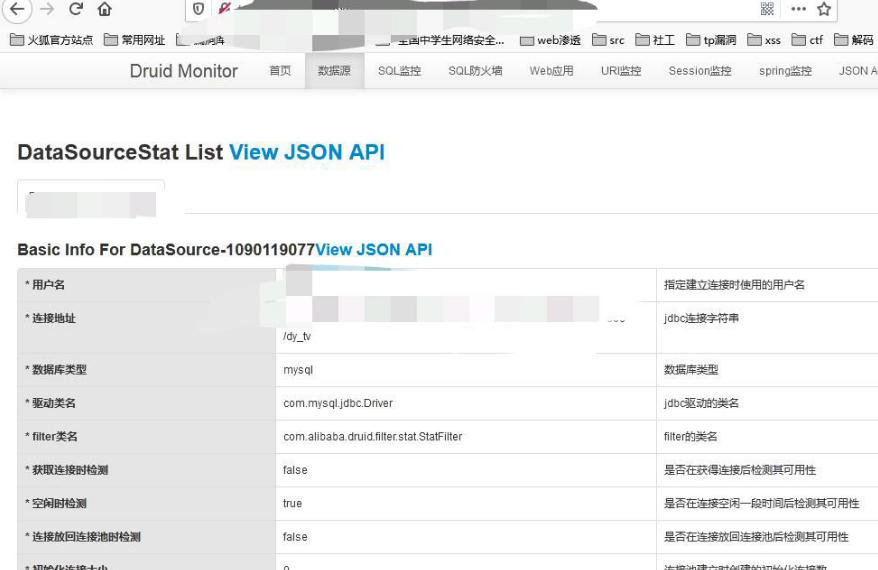Click the jdbc驱动的类名 description
This screenshot has height=570, width=878.
click(701, 403)
